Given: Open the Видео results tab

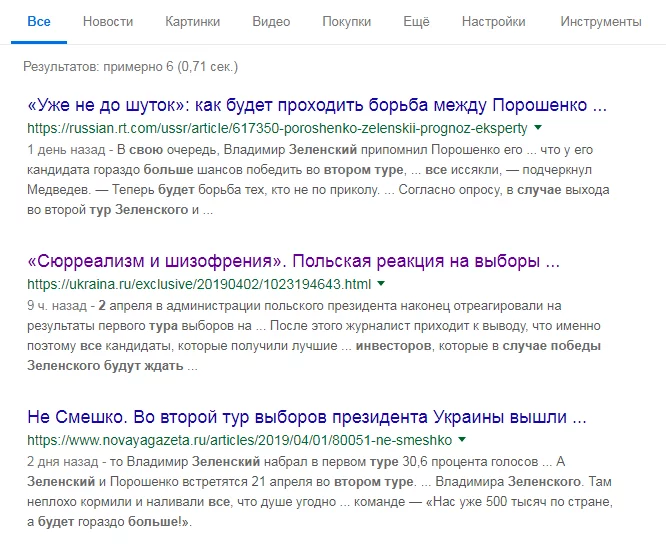Looking at the screenshot, I should point(271,22).
